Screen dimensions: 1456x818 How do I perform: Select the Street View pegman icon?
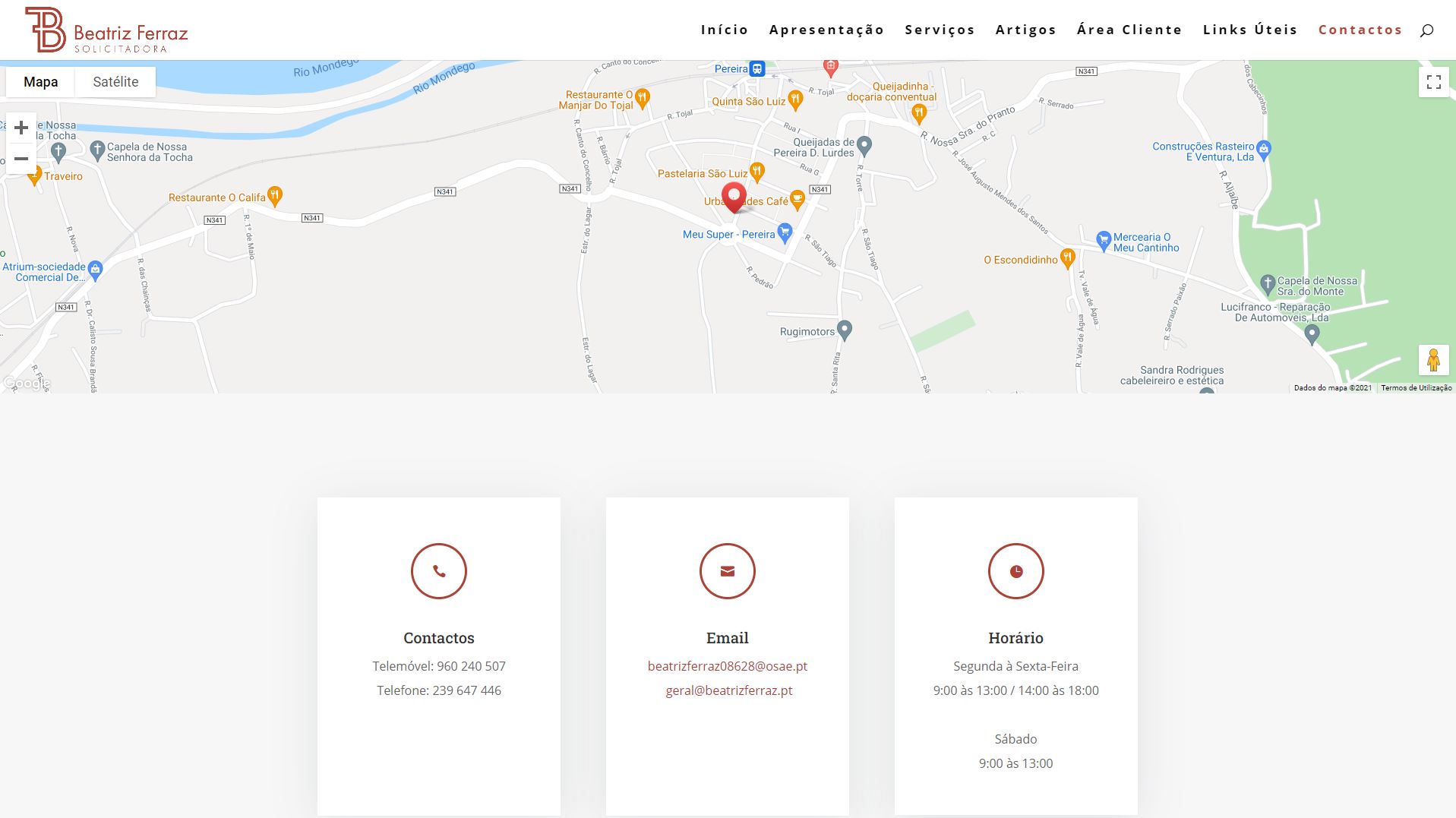(x=1434, y=360)
